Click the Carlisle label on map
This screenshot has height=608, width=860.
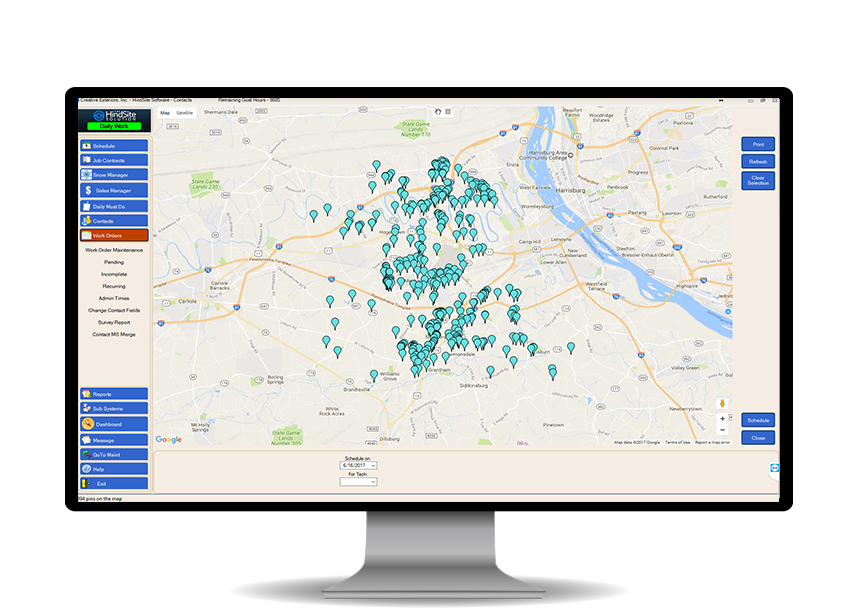187,301
